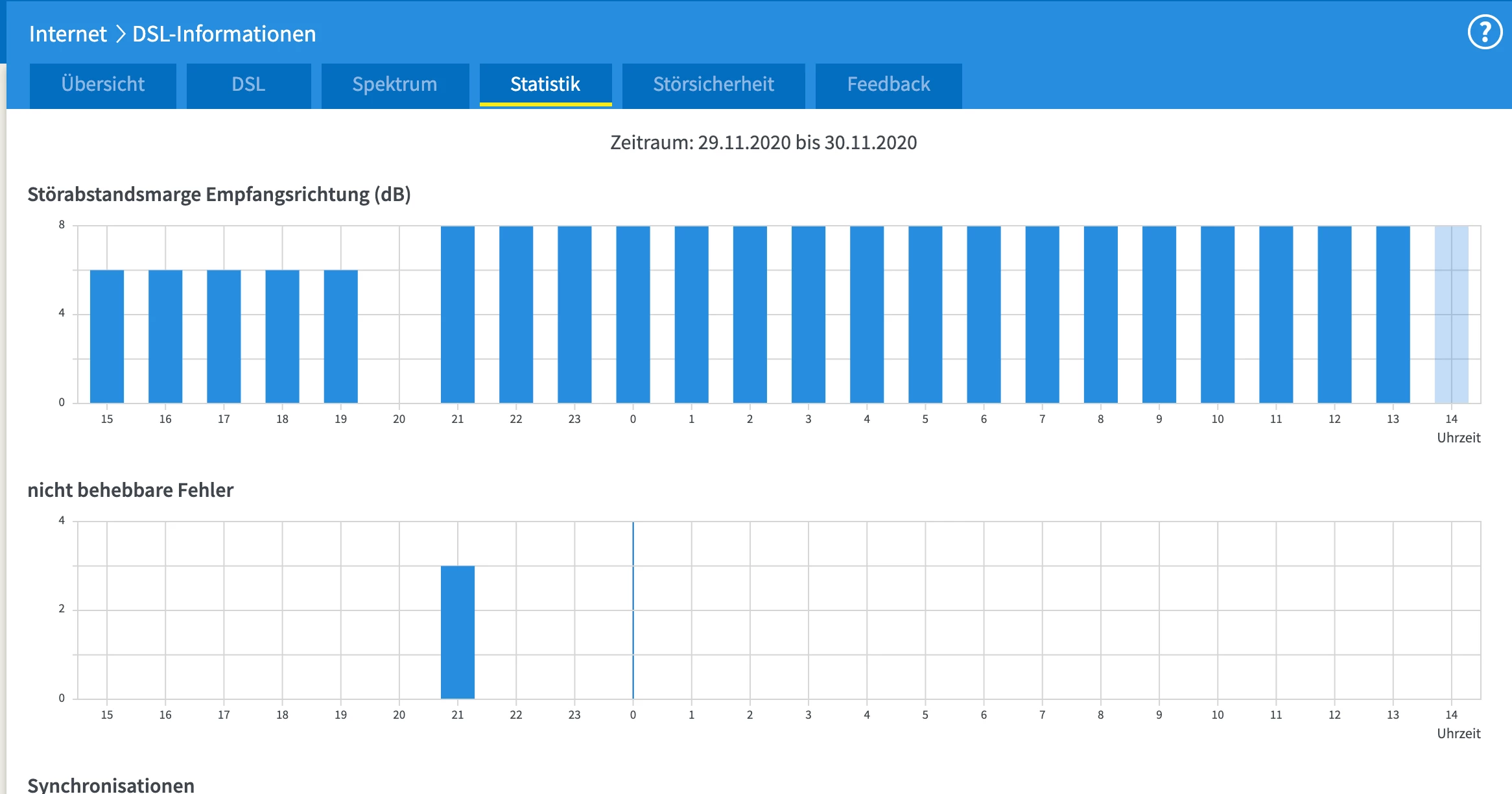Click the hour 6 bar in margin chart
Screen dimensions: 1512x794
point(984,315)
